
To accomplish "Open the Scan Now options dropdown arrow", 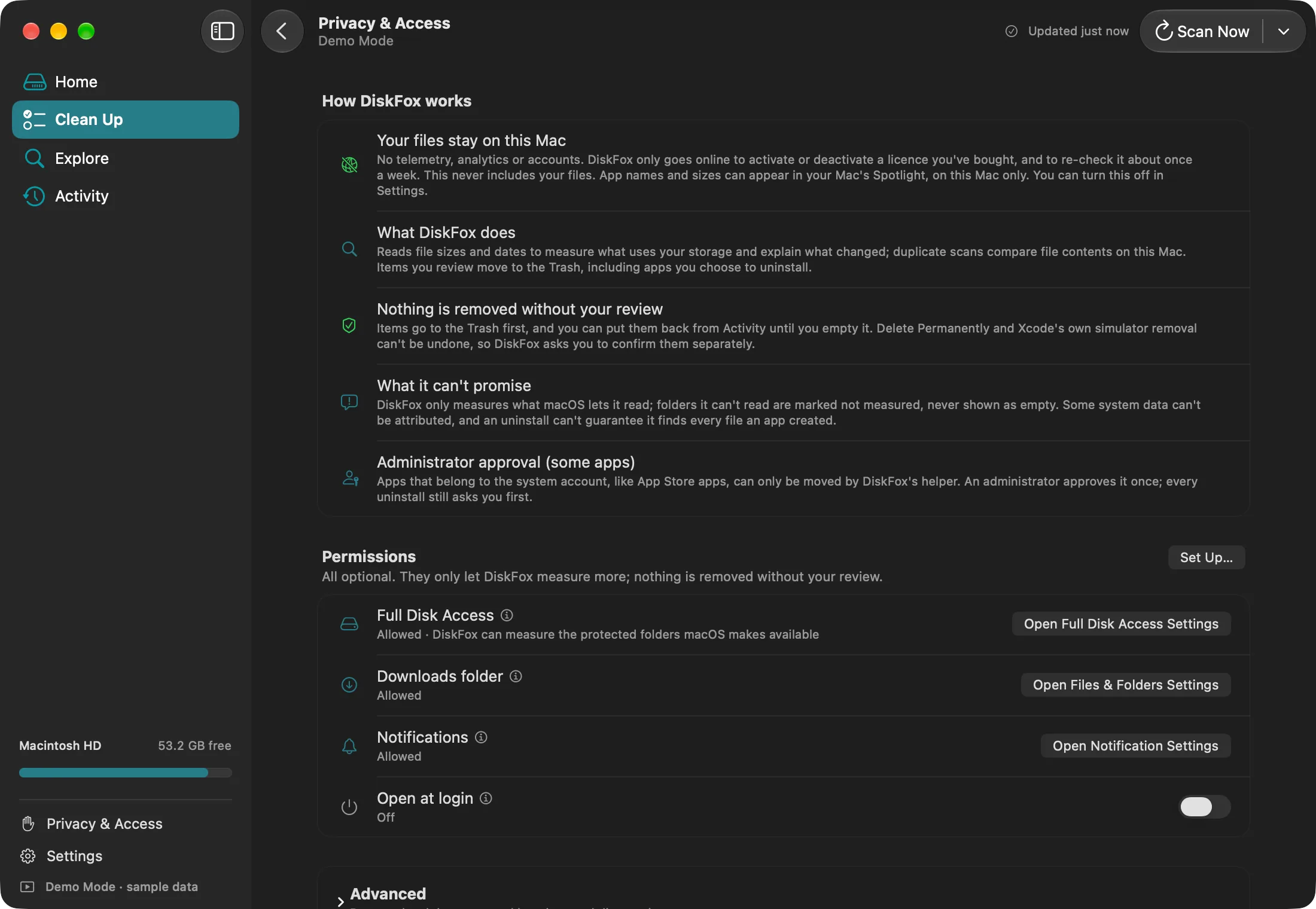I will point(1284,31).
